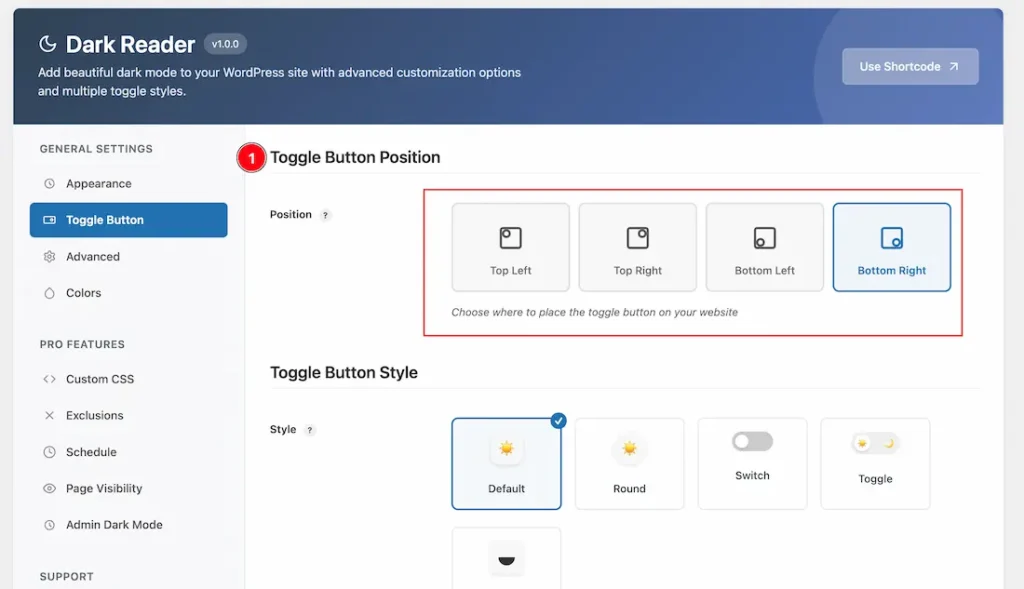Click the checkmark badge on Default style
Screen dimensions: 1024x589
[x=558, y=421]
